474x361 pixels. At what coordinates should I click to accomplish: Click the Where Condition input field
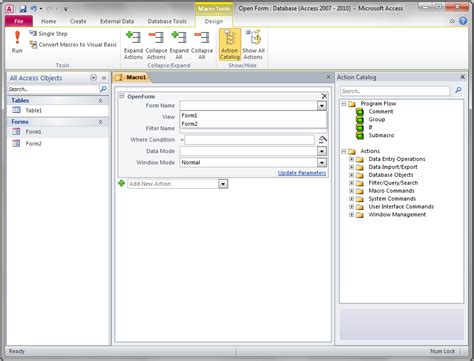[x=249, y=140]
